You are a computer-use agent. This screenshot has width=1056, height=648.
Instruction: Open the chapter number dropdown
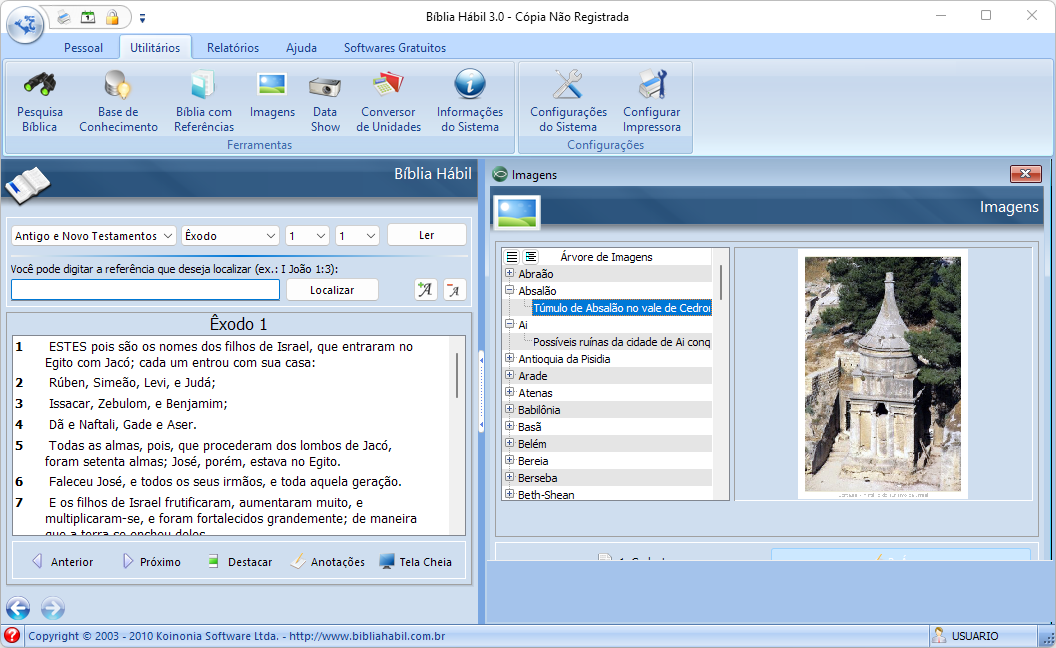tap(307, 236)
